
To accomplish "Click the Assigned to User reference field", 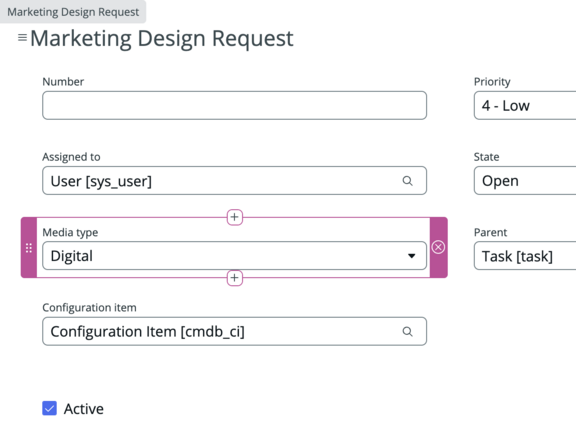I will [234, 181].
